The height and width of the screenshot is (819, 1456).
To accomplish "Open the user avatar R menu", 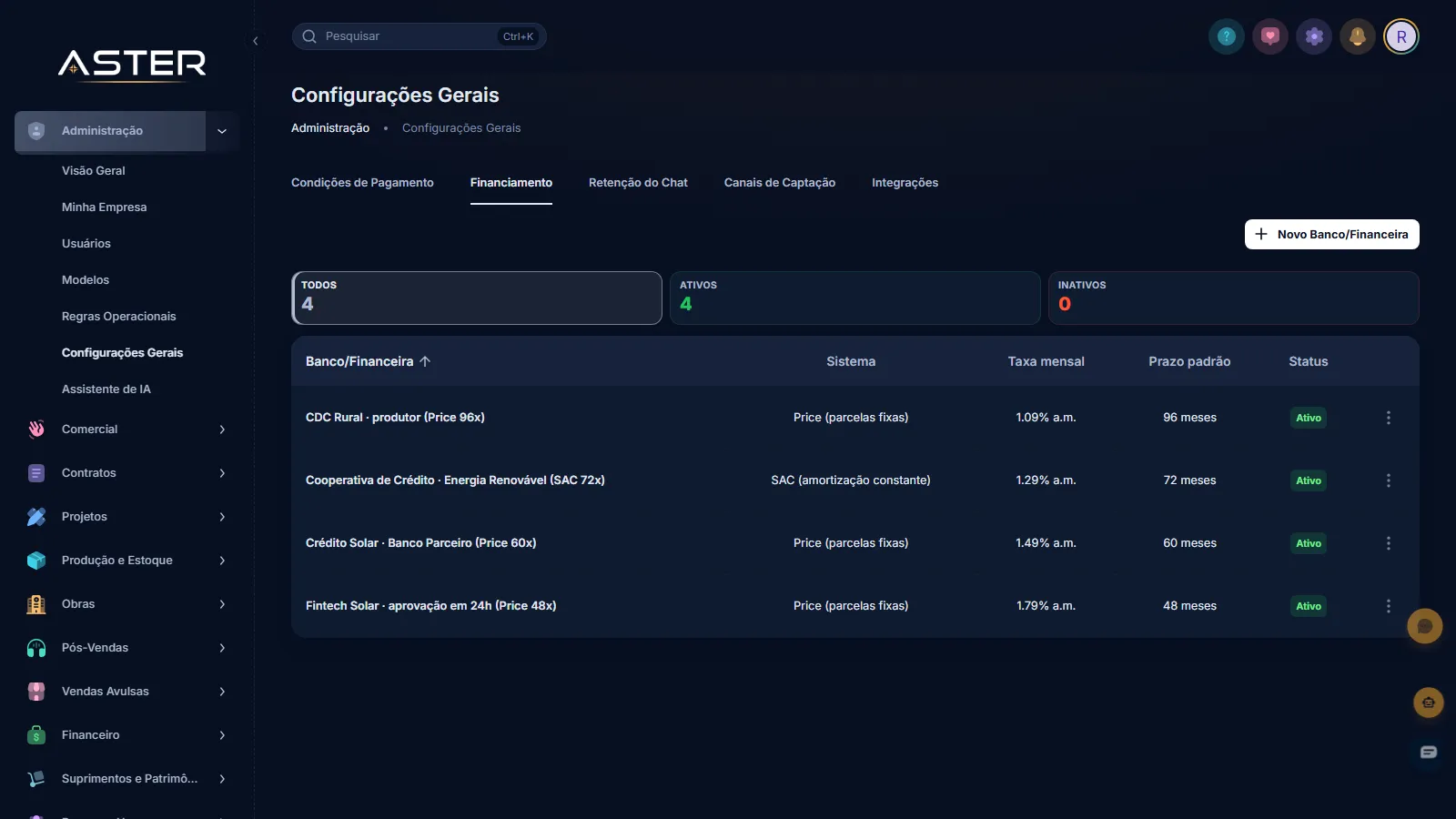I will [1401, 36].
